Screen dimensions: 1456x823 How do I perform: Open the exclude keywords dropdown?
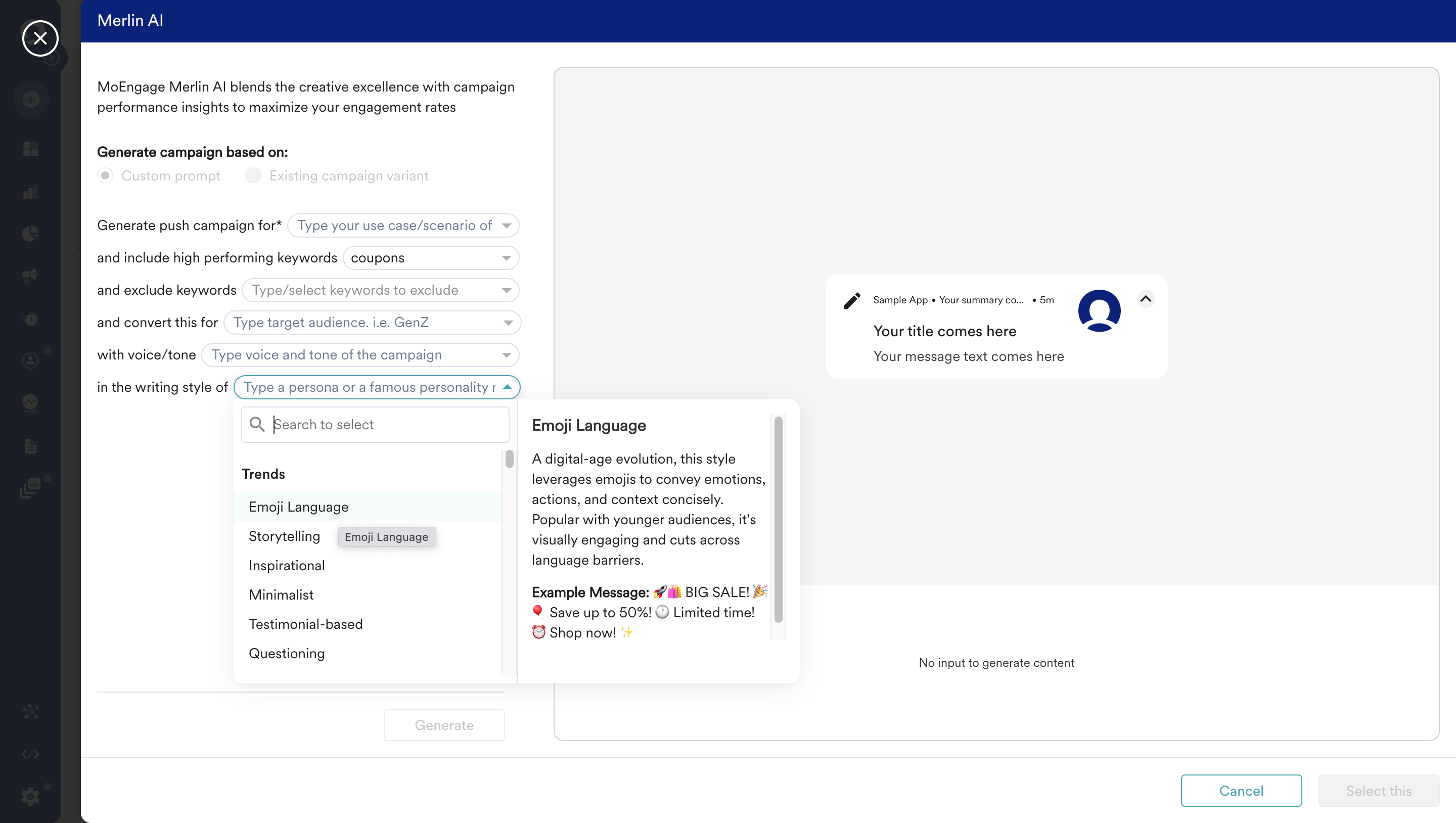coord(380,290)
